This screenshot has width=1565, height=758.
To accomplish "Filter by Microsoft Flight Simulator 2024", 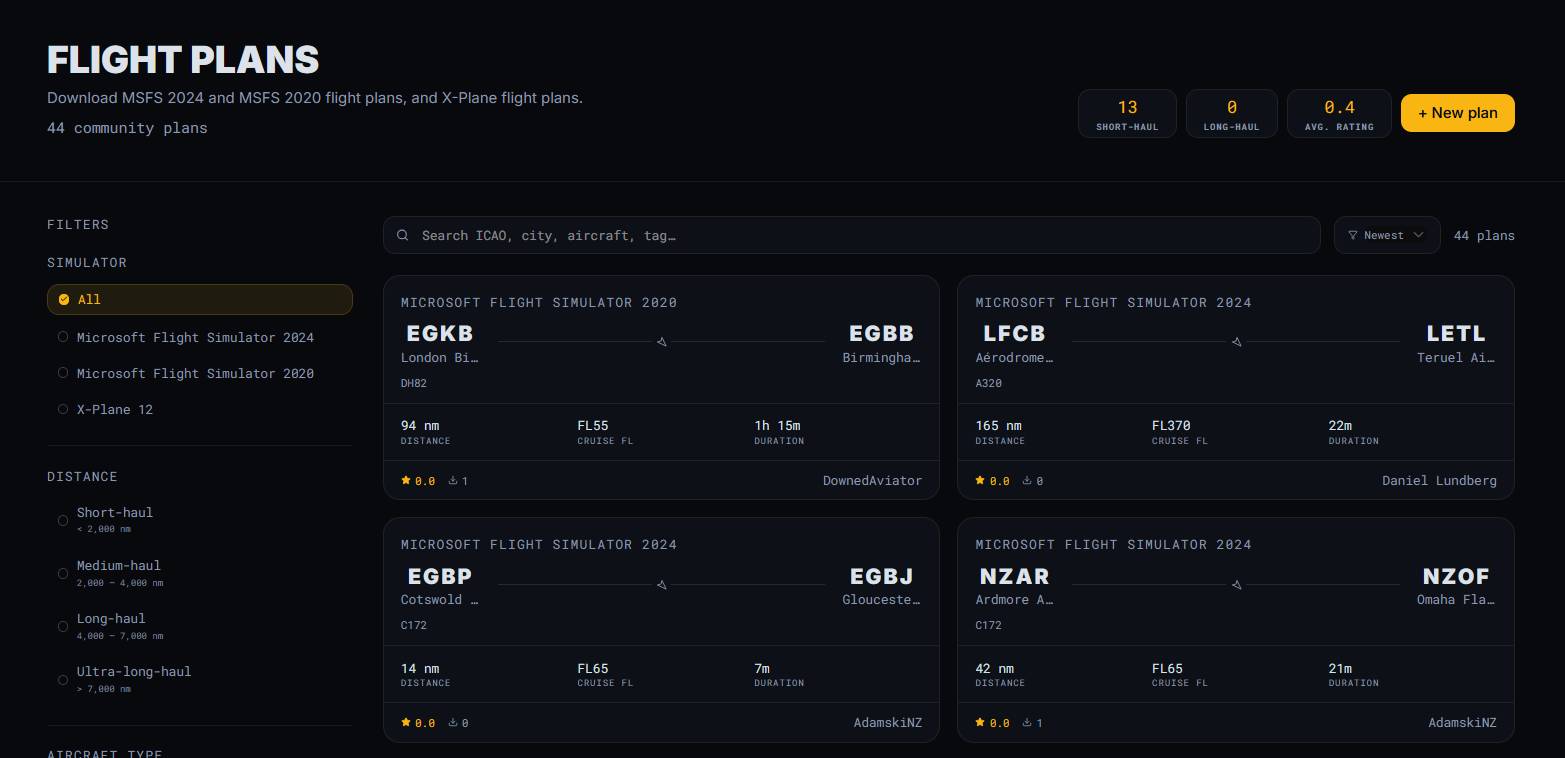I will 200,337.
